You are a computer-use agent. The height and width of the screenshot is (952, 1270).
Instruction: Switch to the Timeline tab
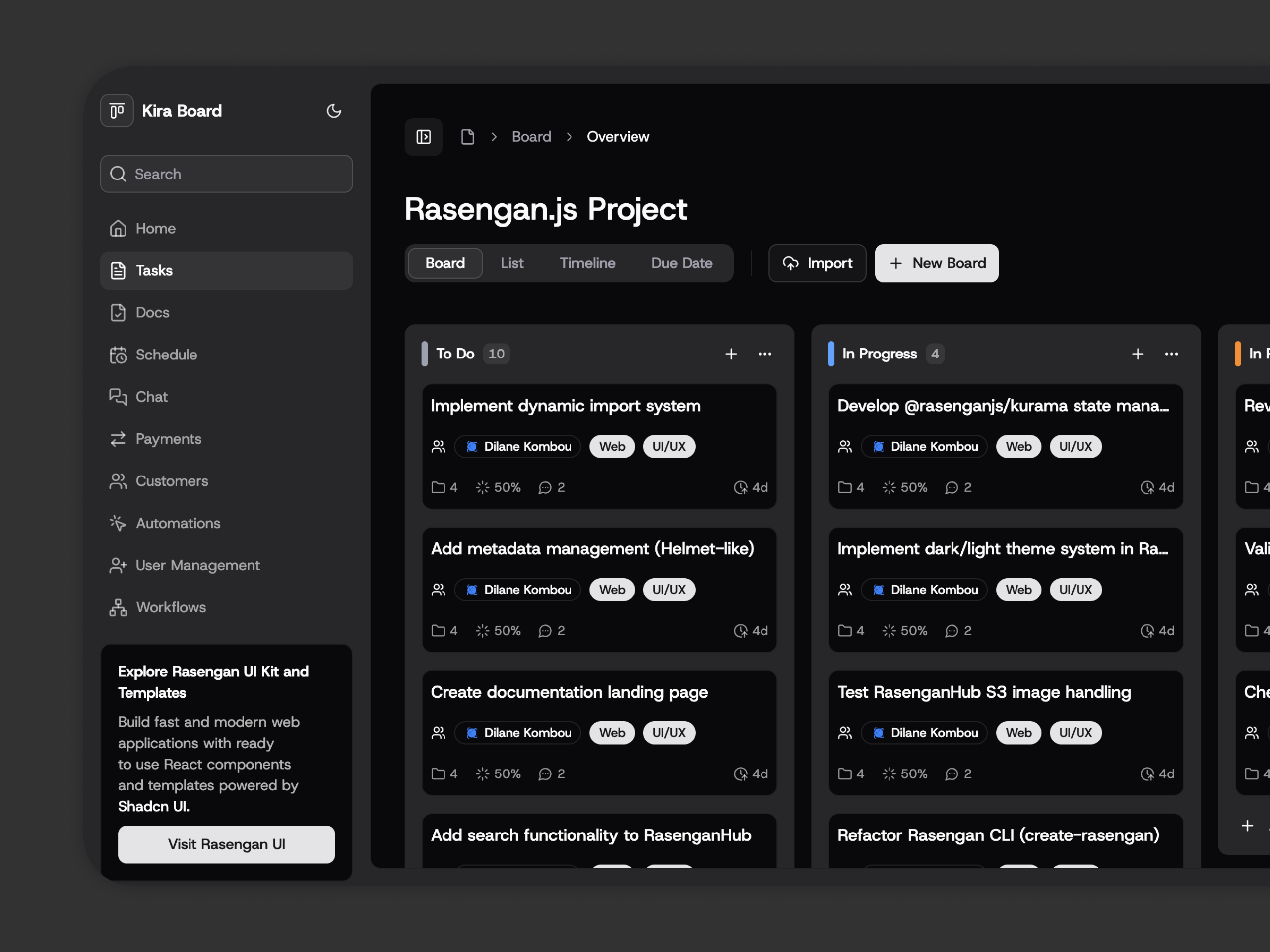tap(587, 263)
